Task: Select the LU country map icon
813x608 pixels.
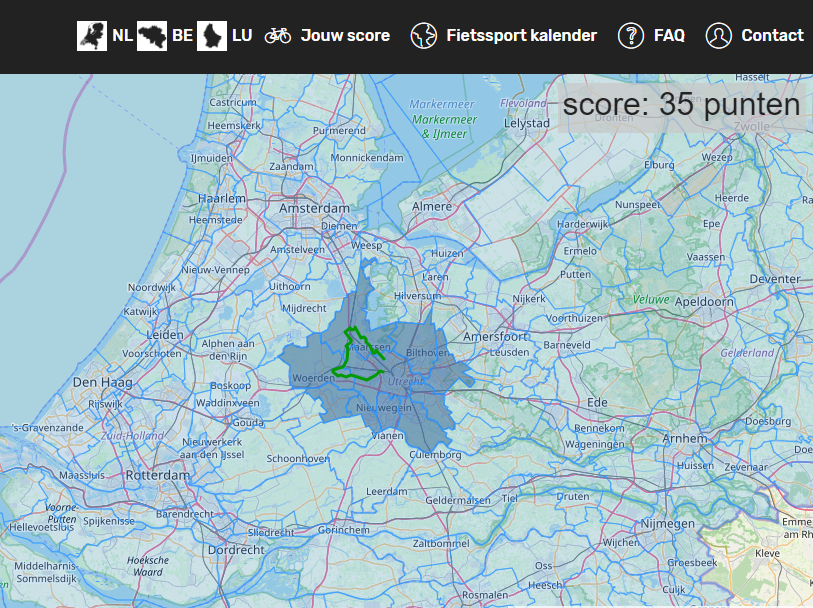Action: pos(212,34)
